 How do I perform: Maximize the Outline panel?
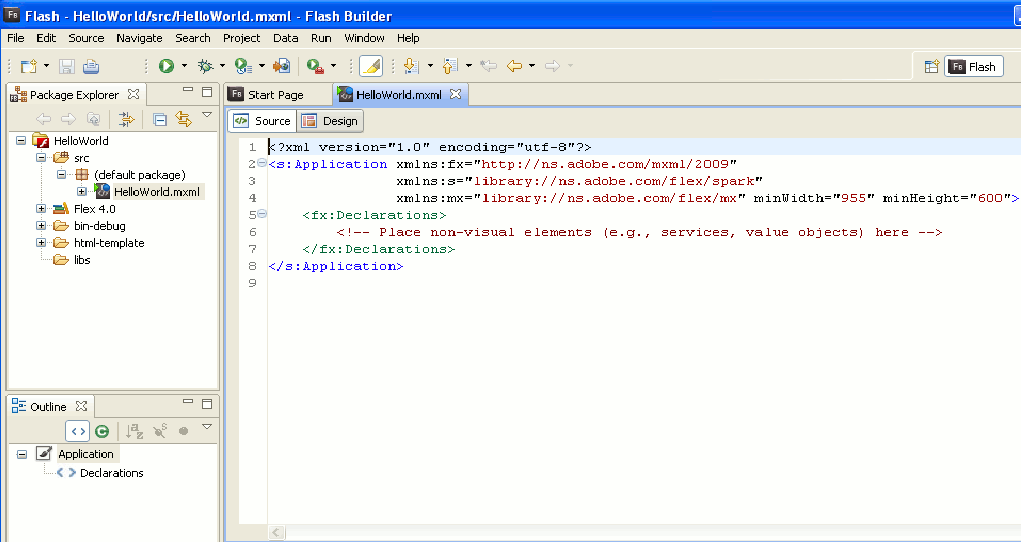click(x=207, y=404)
